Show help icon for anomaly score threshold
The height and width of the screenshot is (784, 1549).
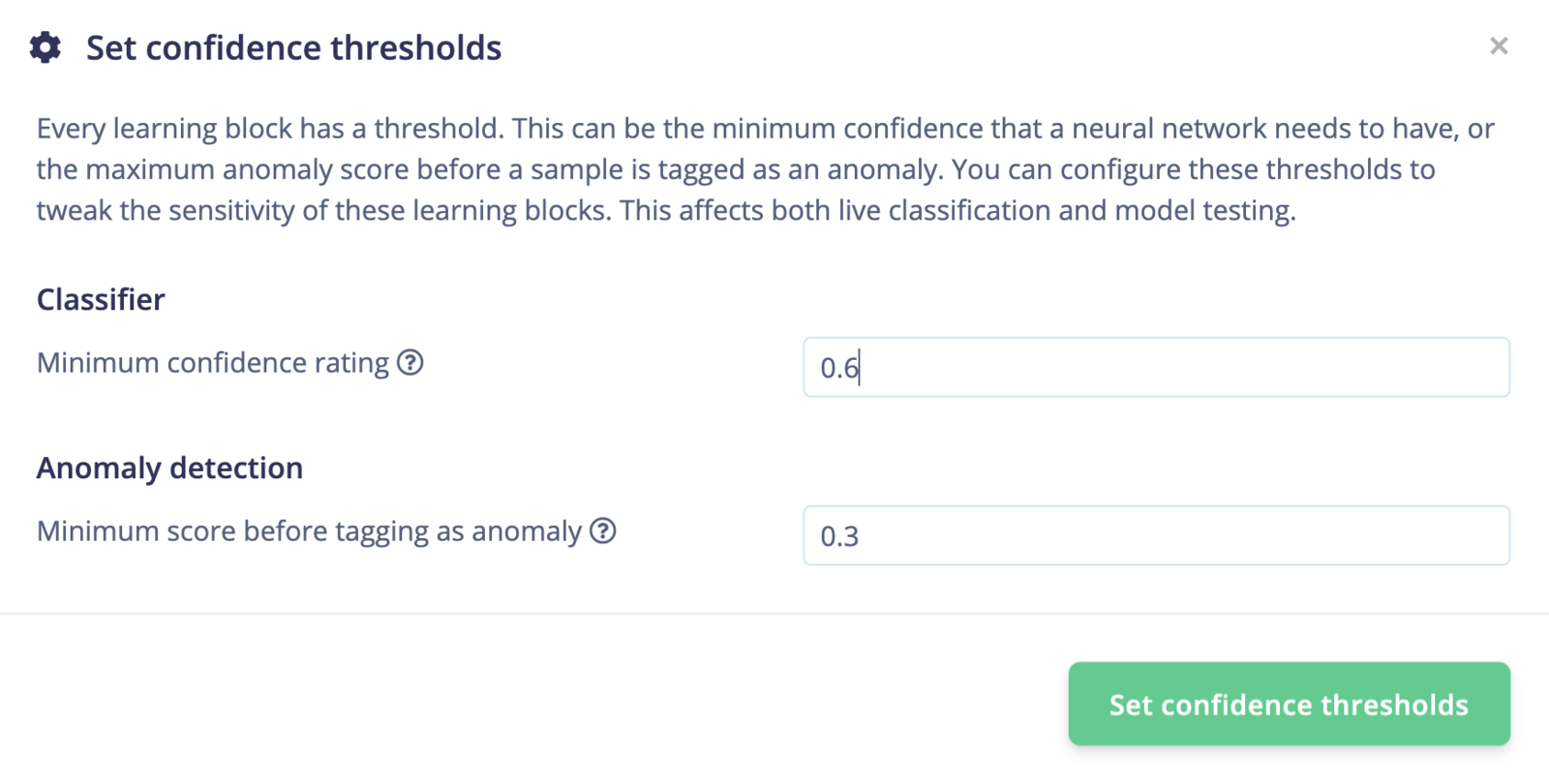pos(603,530)
